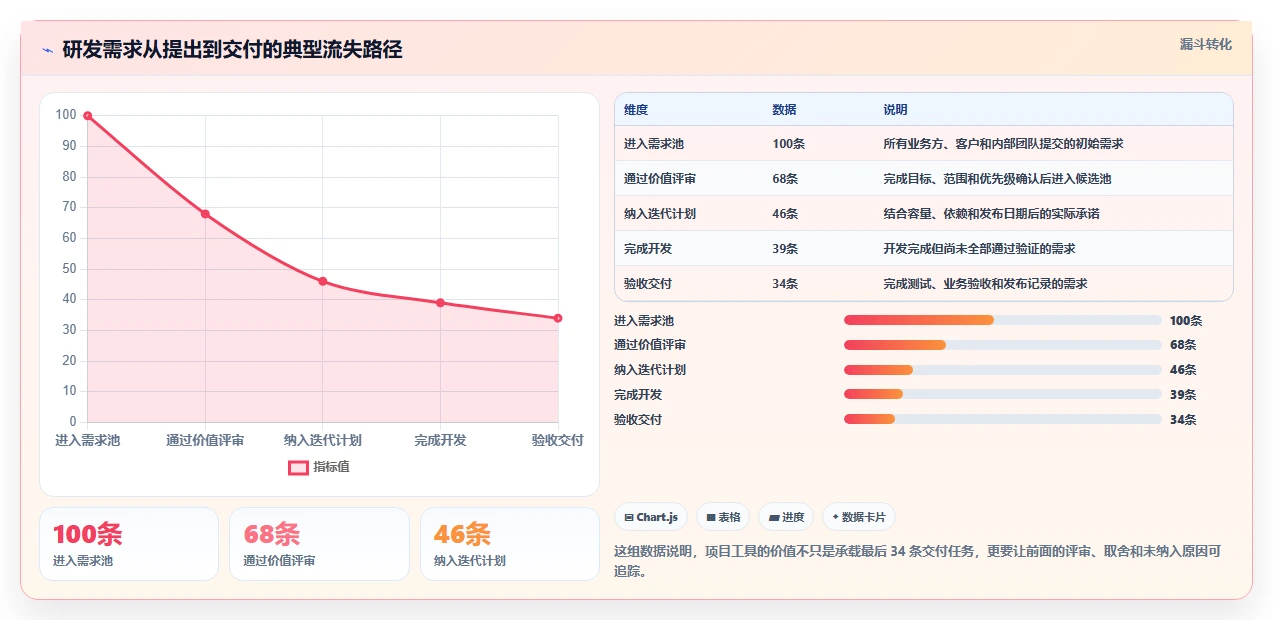The image size is (1273, 620).
Task: Click the title 研发需求从提出到交付的典型流失路径
Action: click(232, 50)
